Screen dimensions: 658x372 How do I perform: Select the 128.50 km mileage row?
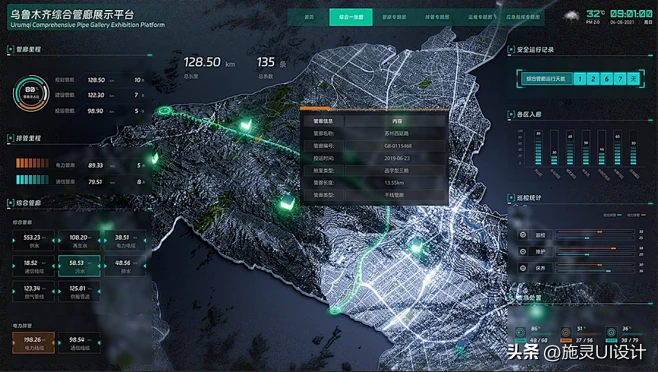pyautogui.click(x=100, y=80)
